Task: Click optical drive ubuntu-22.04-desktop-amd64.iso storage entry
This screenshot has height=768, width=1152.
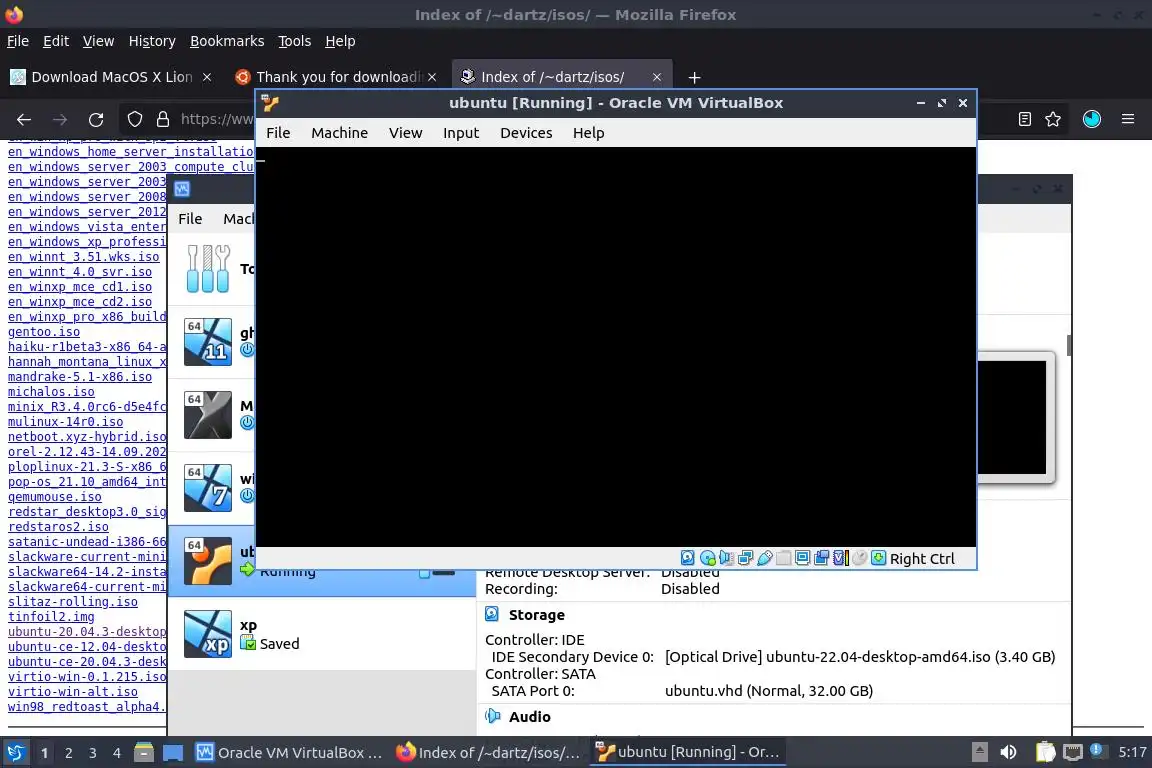Action: [860, 657]
